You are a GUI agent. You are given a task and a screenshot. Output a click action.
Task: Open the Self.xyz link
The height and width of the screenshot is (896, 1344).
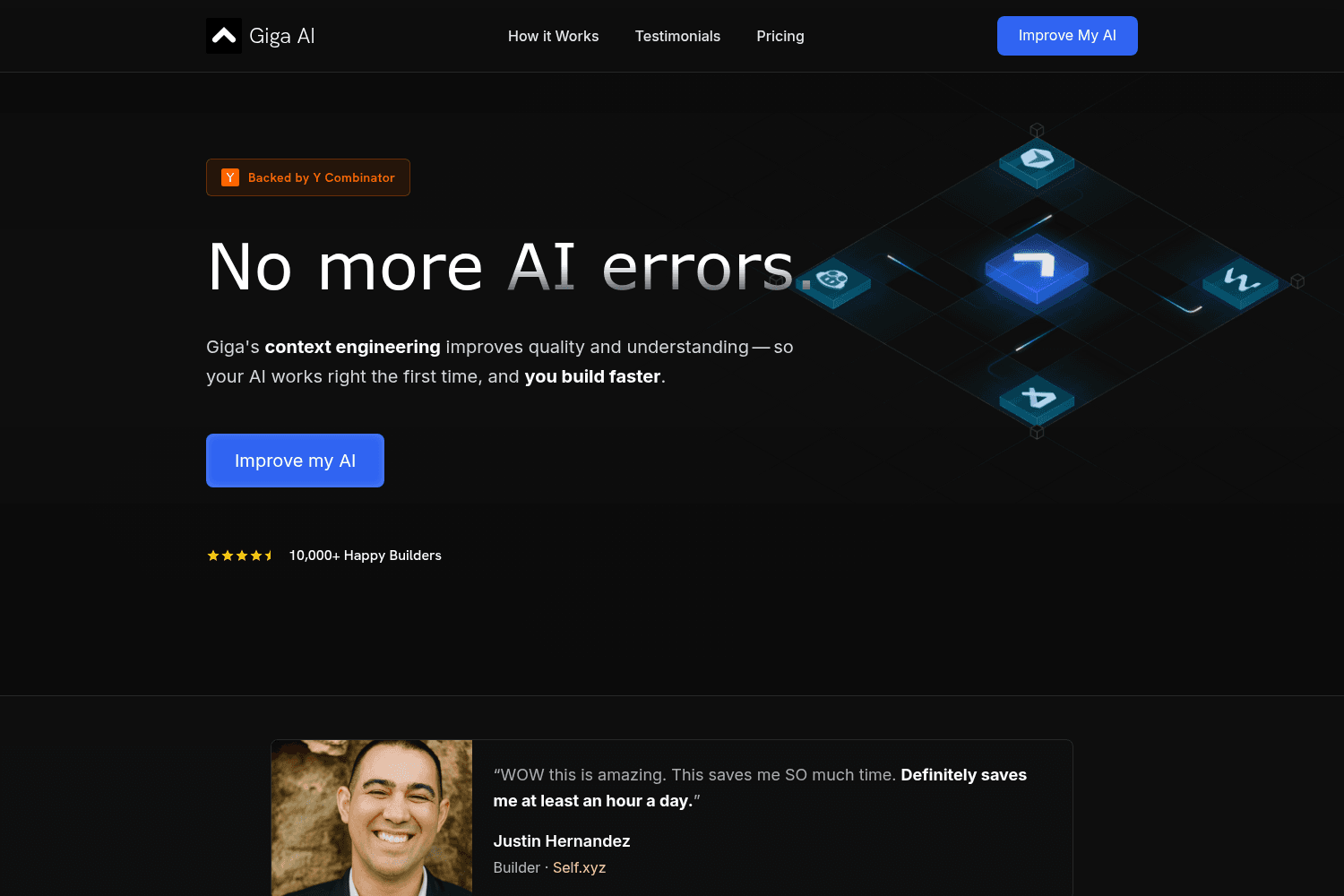(x=579, y=867)
